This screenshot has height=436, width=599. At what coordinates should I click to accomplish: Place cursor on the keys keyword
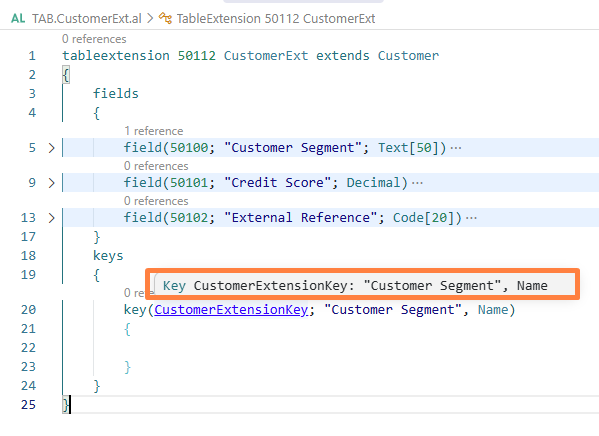coord(108,256)
